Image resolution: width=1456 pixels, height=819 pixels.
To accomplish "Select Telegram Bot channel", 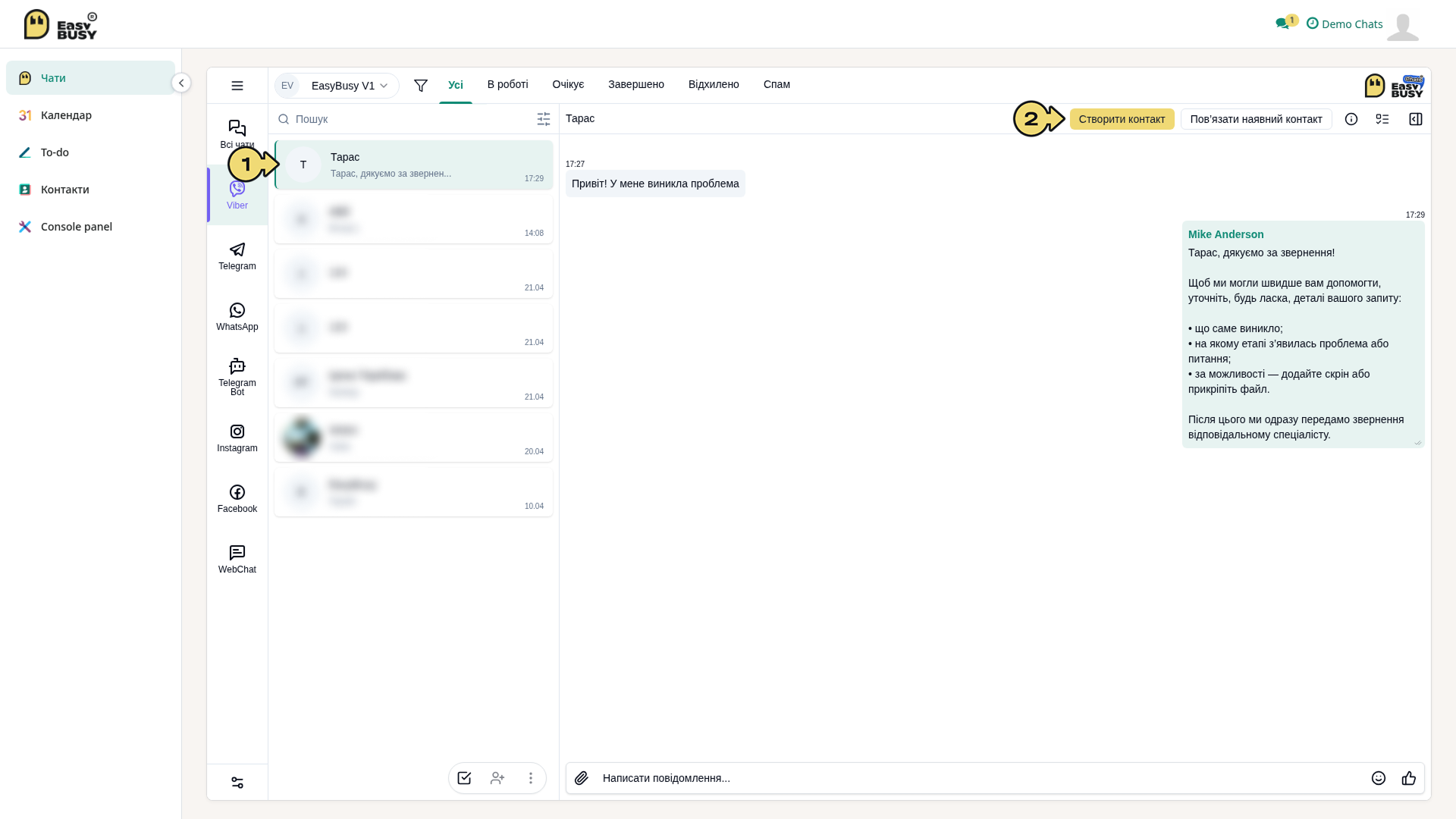I will click(237, 377).
